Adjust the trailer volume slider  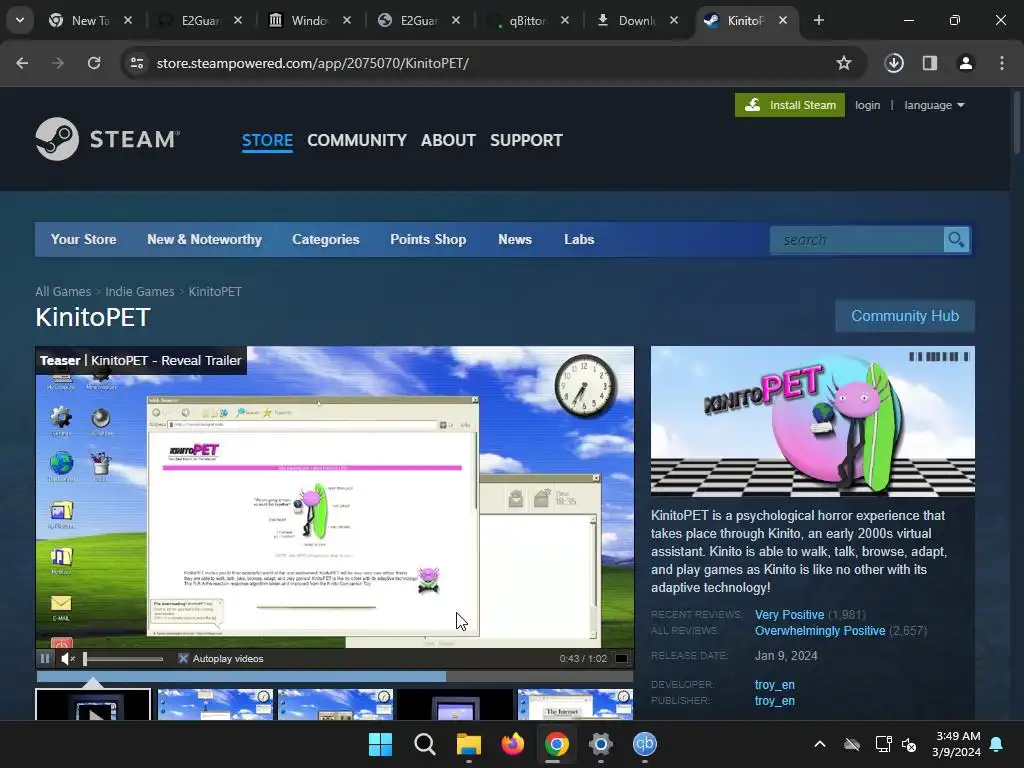123,659
